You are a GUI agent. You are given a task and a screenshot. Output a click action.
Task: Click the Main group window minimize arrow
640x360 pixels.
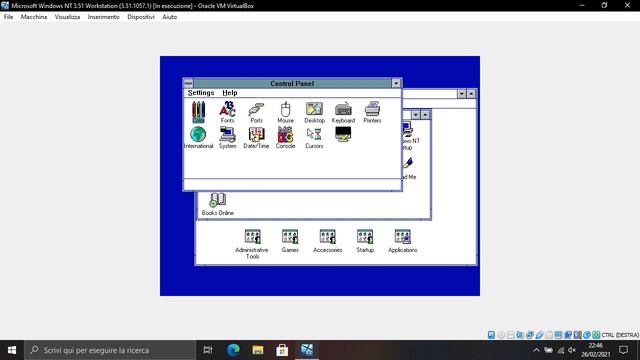[416, 115]
